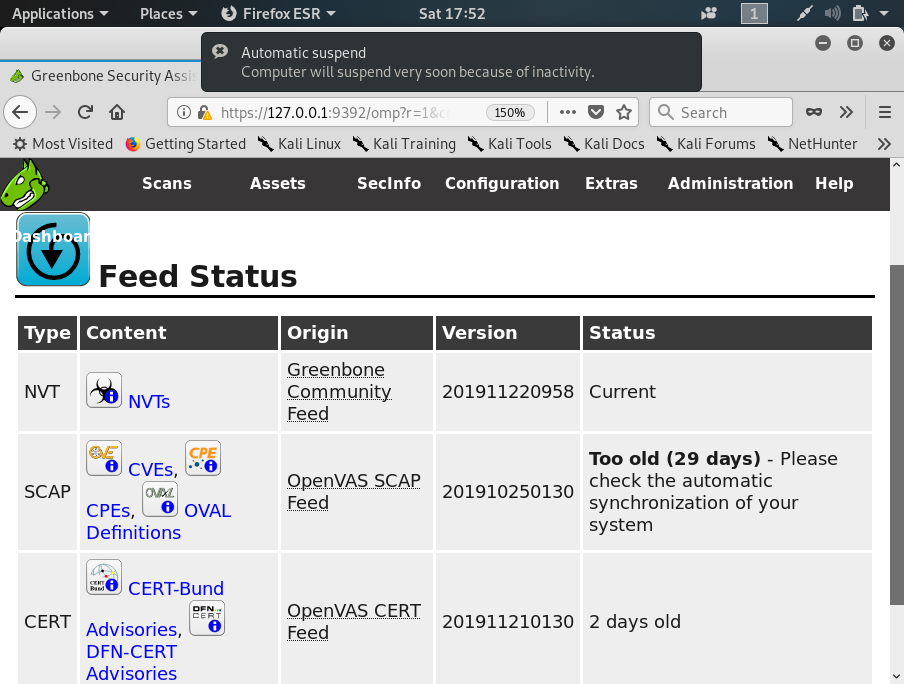Open the NetHunter bookmark
904x684 pixels.
click(812, 144)
